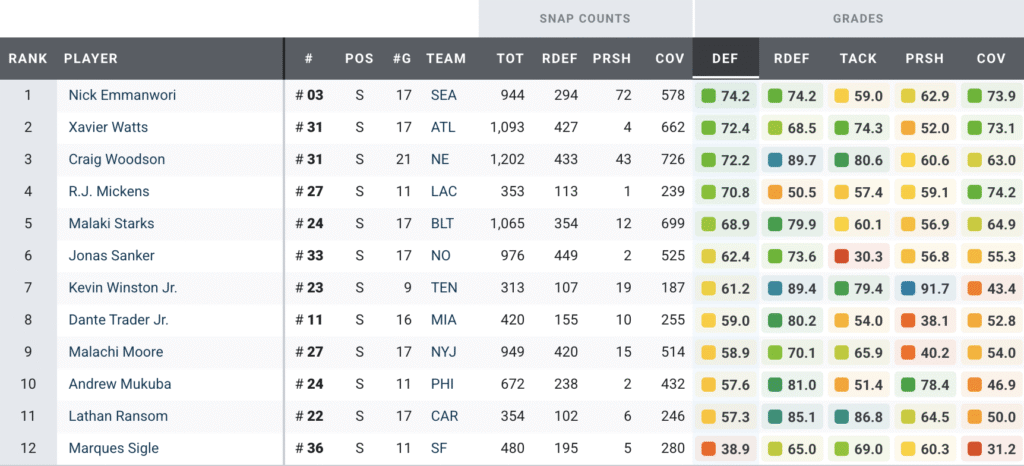This screenshot has height=466, width=1024.
Task: Sort by the PLAYER column header
Action: click(x=91, y=58)
